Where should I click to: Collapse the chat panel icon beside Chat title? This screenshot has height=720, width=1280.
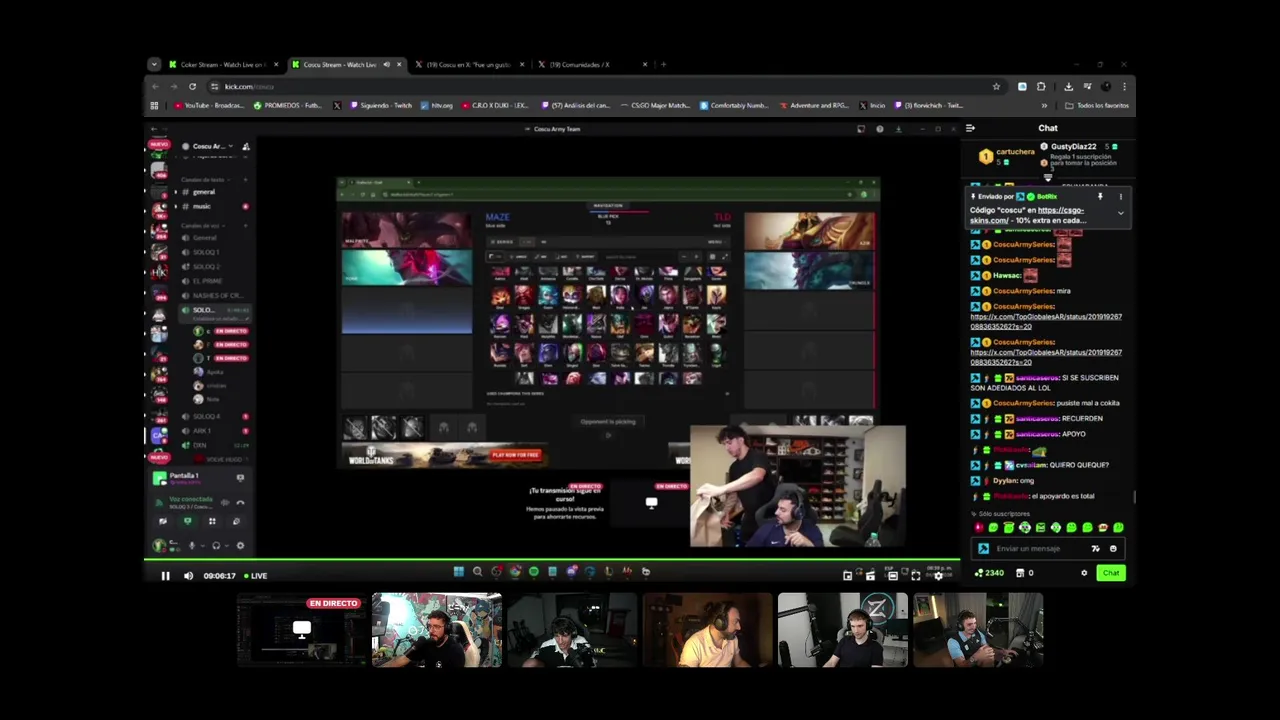[x=970, y=128]
